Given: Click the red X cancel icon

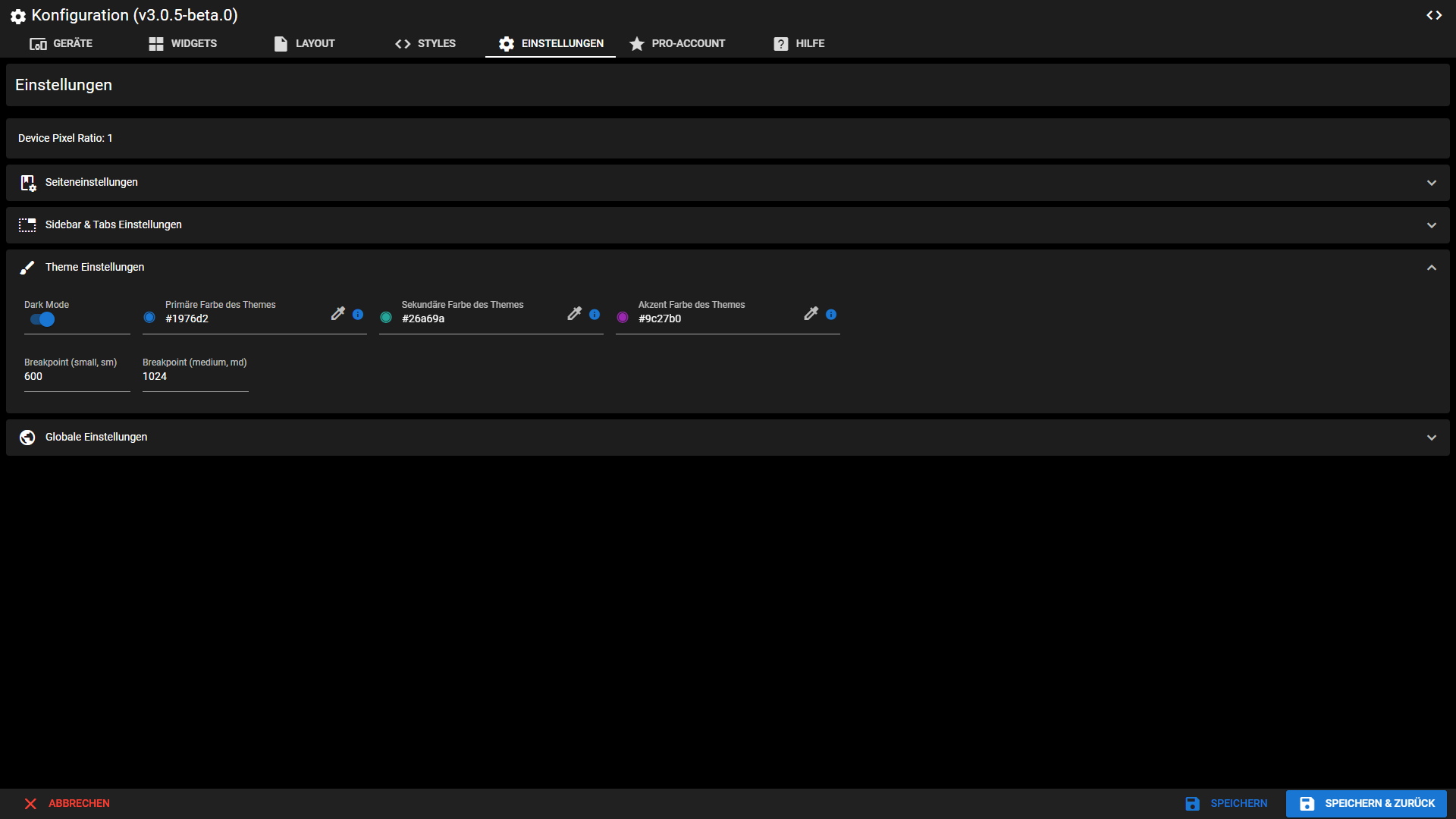Looking at the screenshot, I should [30, 804].
